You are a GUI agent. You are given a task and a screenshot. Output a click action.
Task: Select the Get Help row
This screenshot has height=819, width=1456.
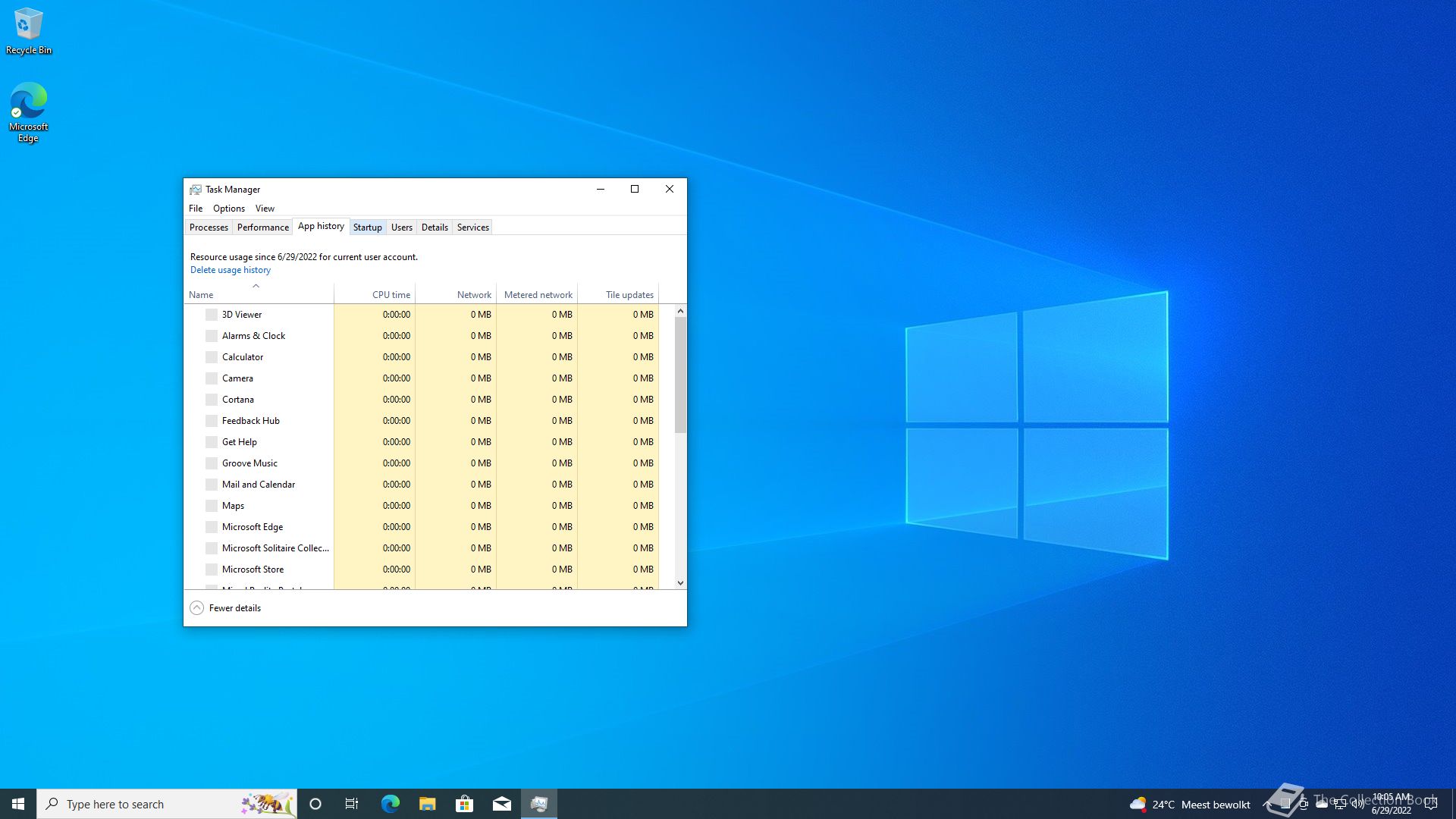pyautogui.click(x=421, y=442)
